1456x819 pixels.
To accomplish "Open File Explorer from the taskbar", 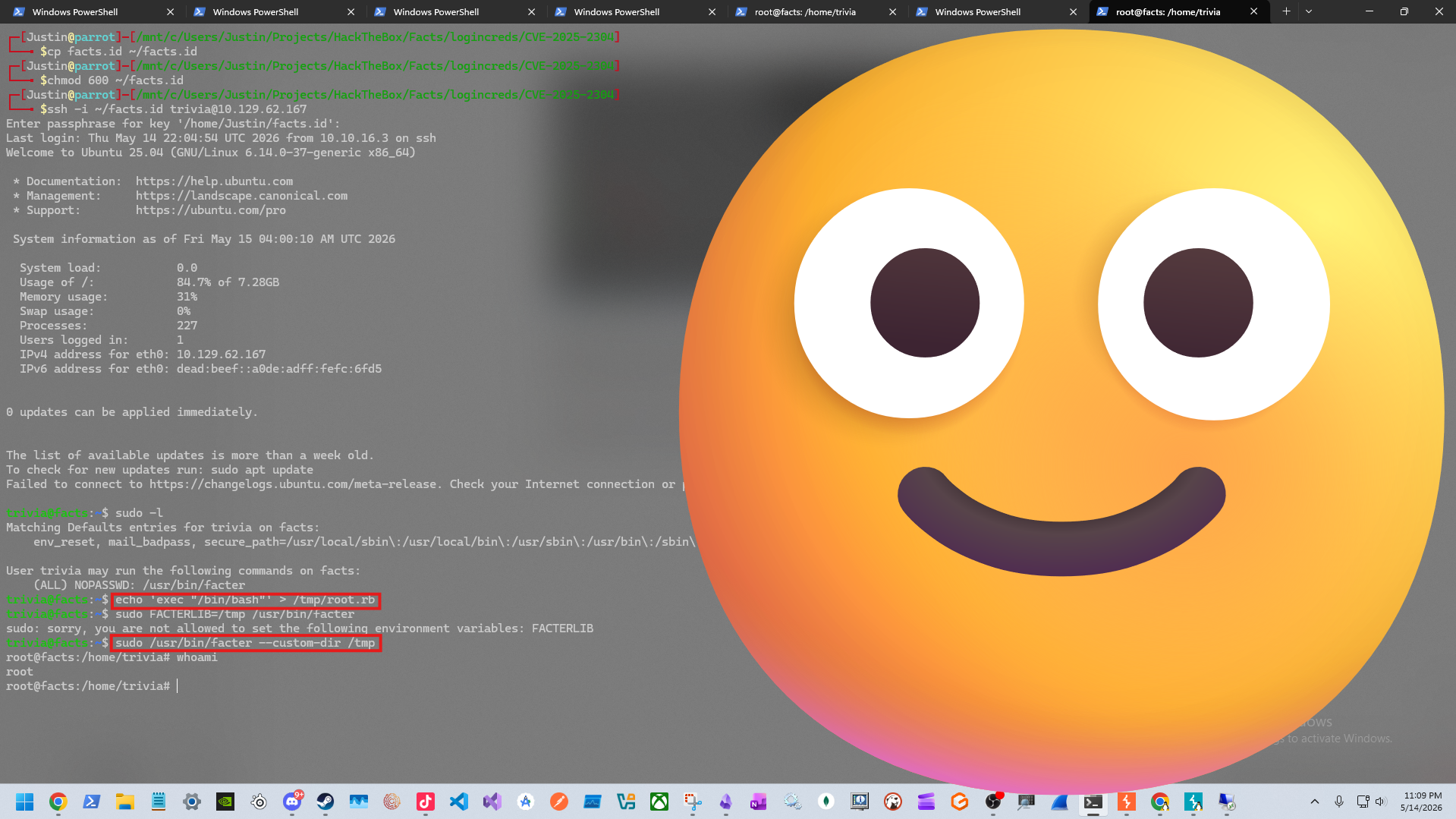I will tap(125, 802).
